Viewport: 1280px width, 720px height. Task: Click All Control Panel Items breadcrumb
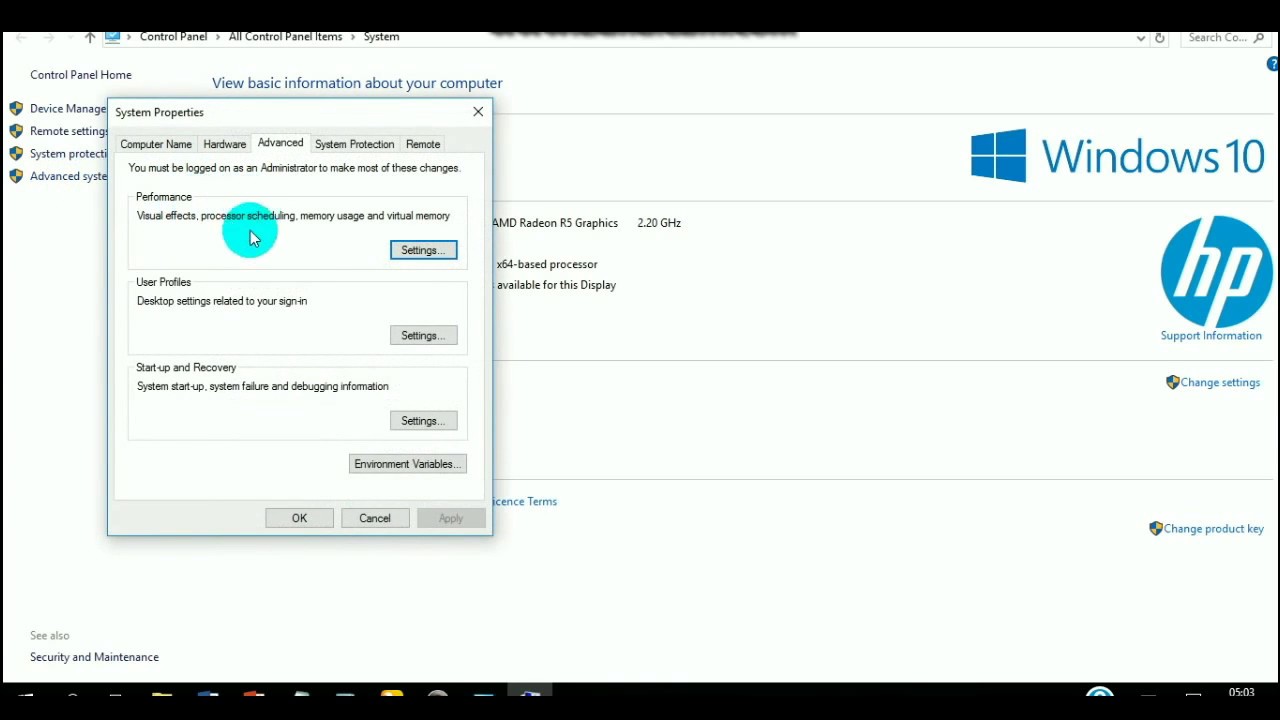click(x=286, y=37)
